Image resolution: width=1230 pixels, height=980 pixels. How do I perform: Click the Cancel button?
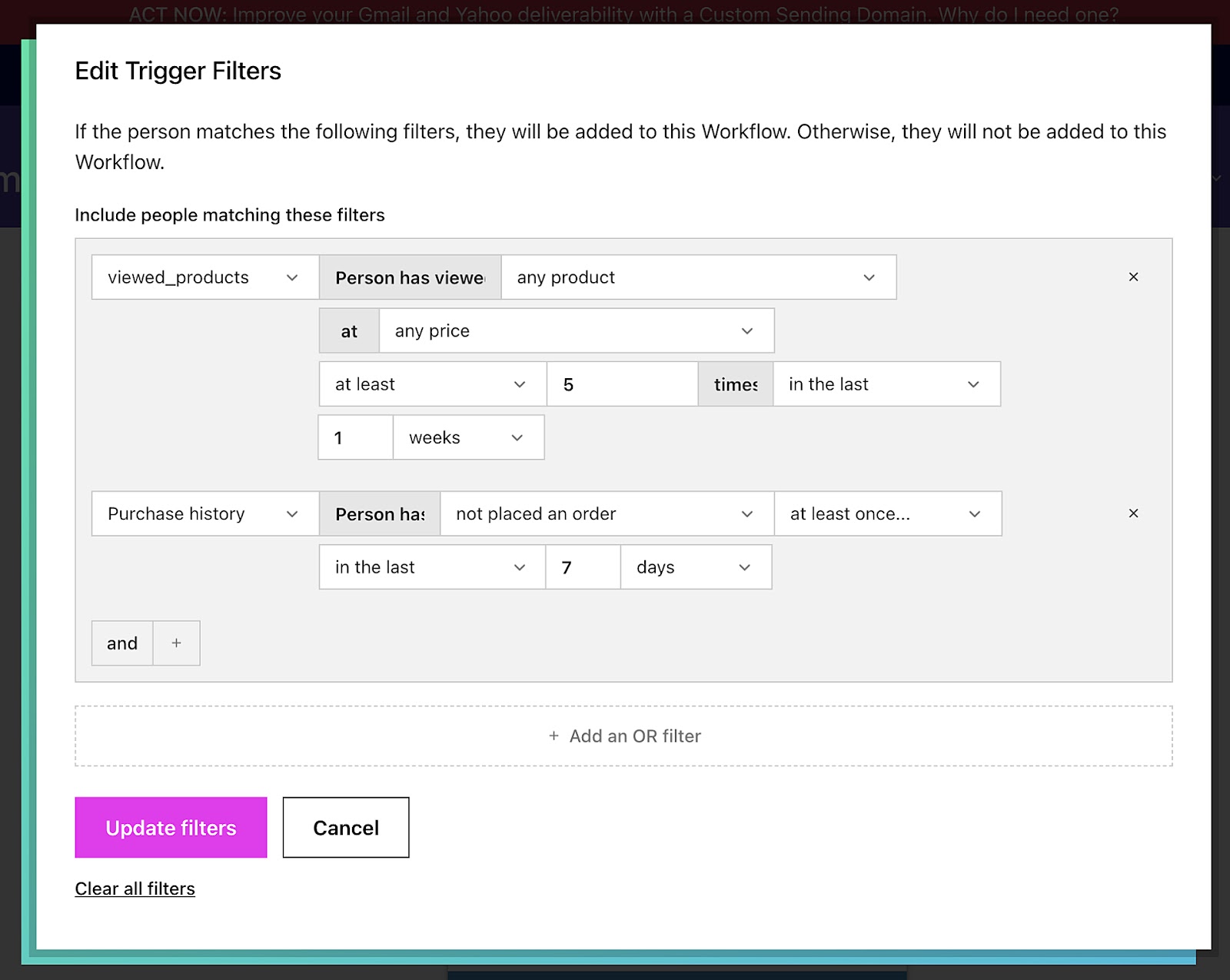tap(345, 828)
